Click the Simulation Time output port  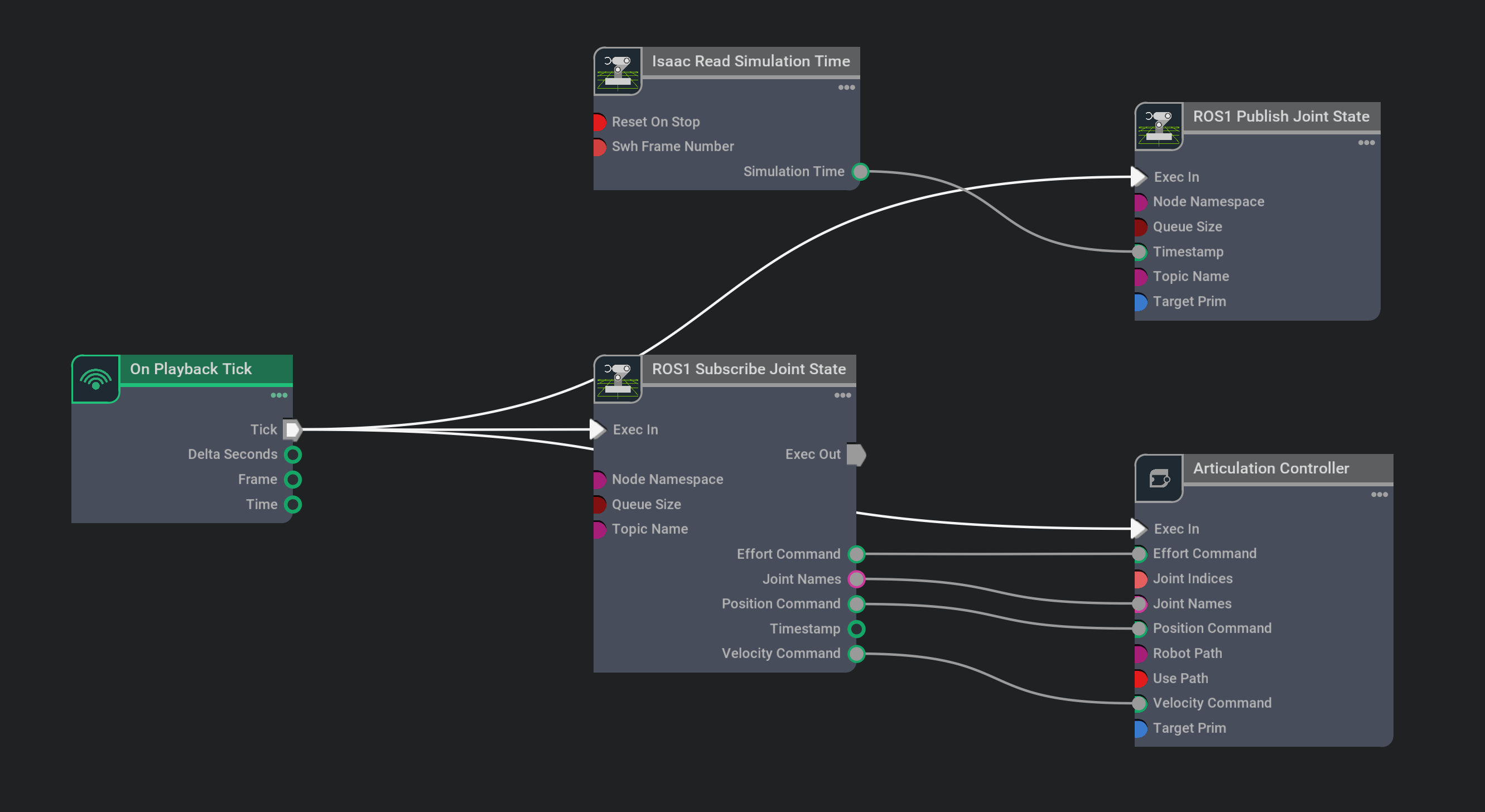(x=860, y=172)
